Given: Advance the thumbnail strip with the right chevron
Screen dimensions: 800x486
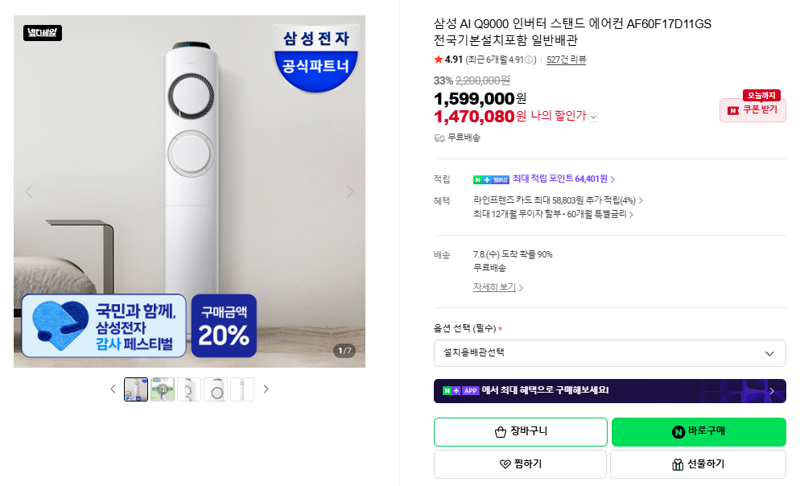Looking at the screenshot, I should click(x=266, y=389).
